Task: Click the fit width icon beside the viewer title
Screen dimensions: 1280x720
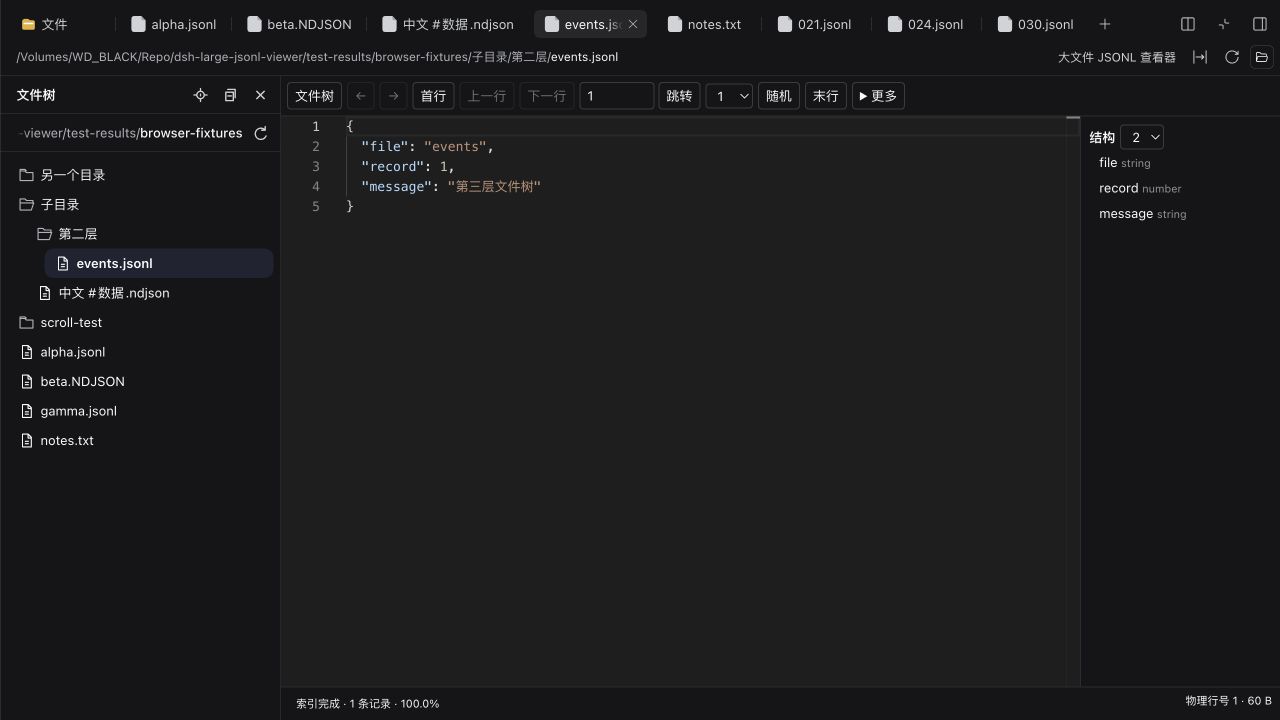Action: coord(1200,57)
